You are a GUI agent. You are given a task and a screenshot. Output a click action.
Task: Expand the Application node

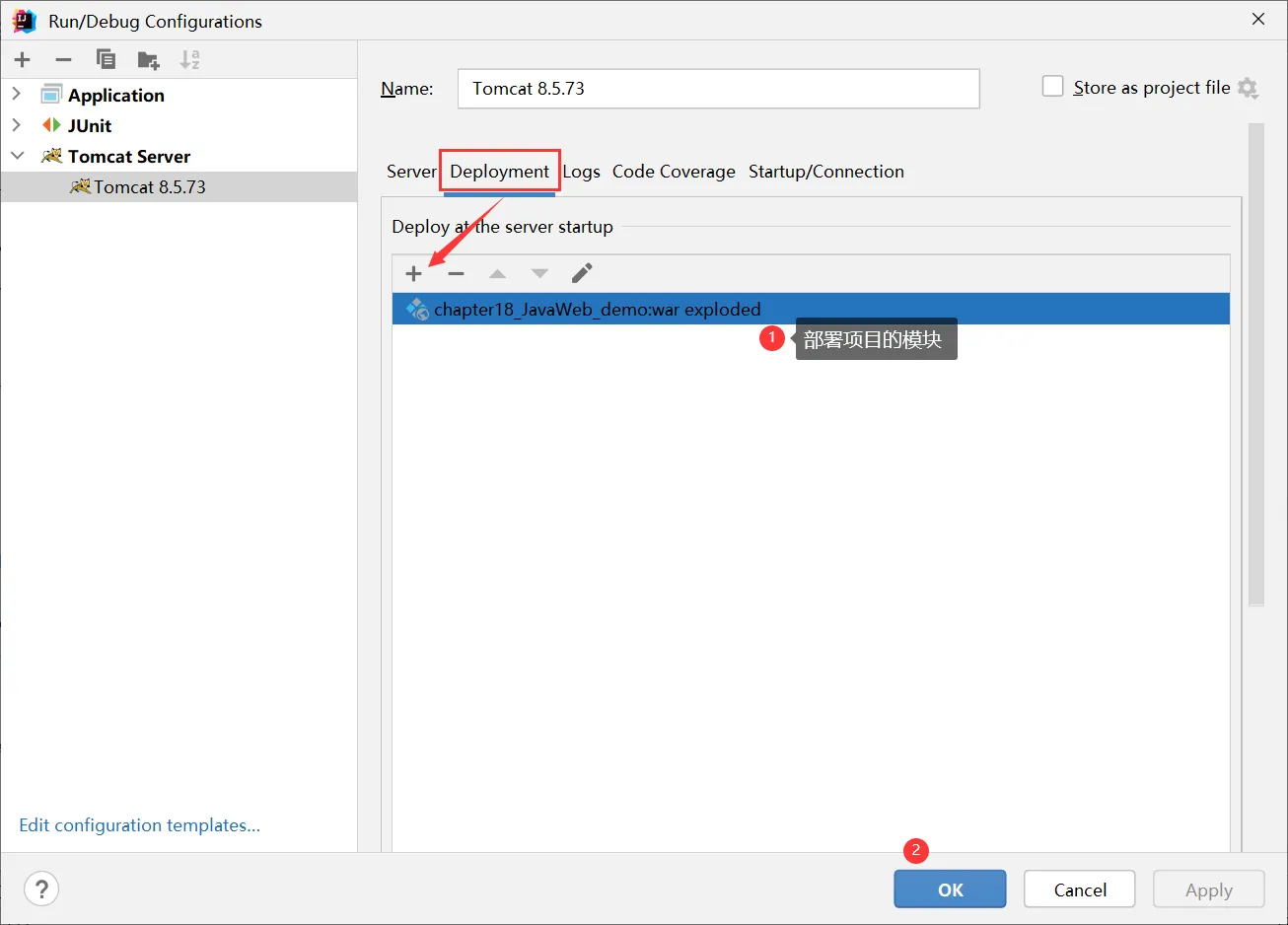17,94
